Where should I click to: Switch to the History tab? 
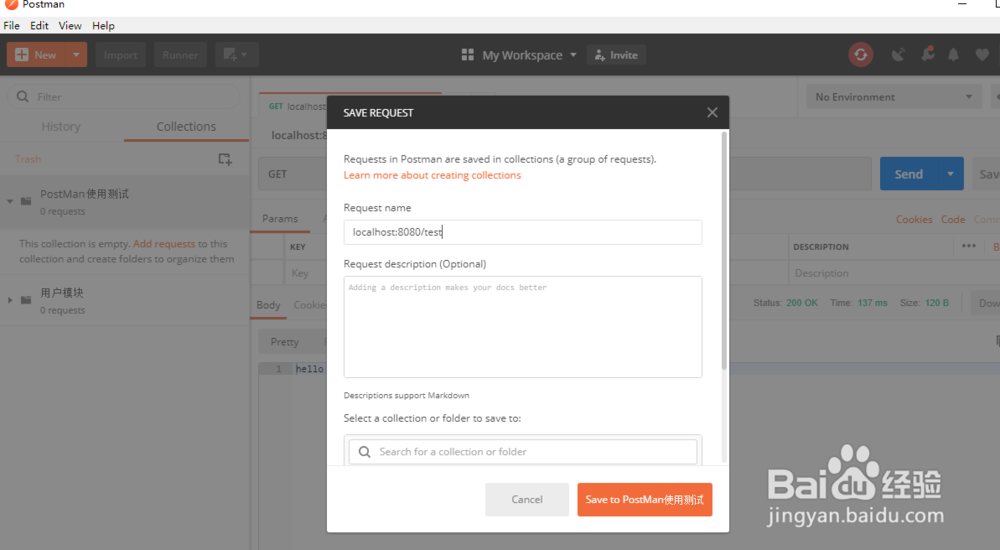tap(61, 127)
